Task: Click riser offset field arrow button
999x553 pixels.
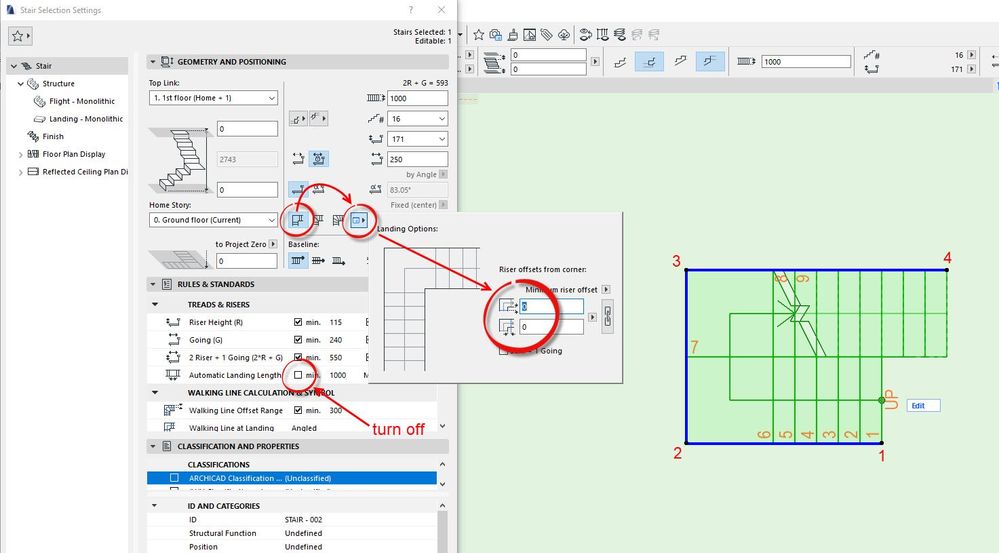Action: click(x=593, y=317)
